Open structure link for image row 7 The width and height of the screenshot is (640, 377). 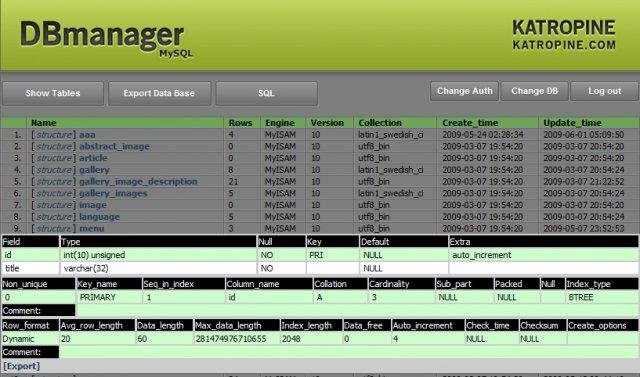pos(54,205)
